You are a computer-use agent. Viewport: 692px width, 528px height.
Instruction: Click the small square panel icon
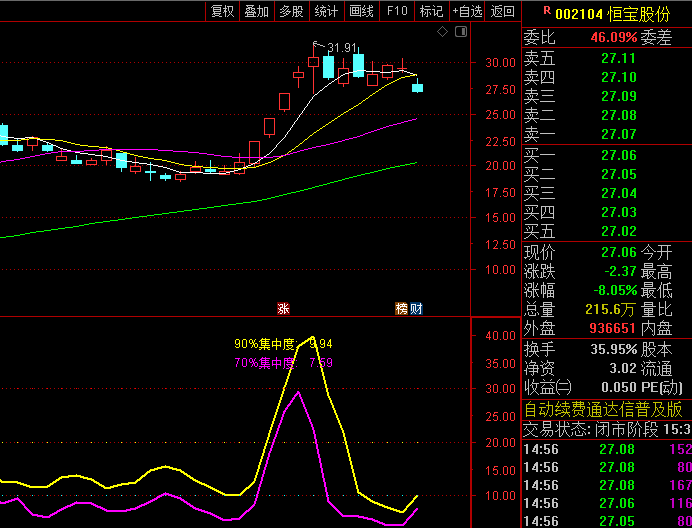pos(462,33)
